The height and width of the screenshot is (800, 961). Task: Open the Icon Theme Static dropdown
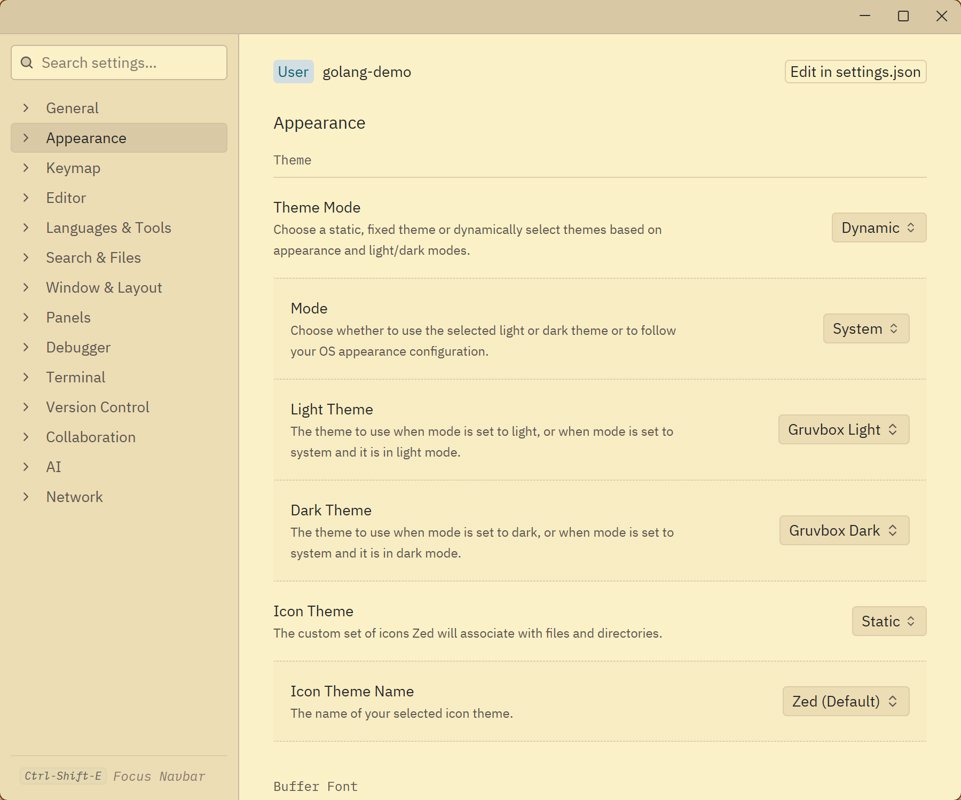click(888, 622)
